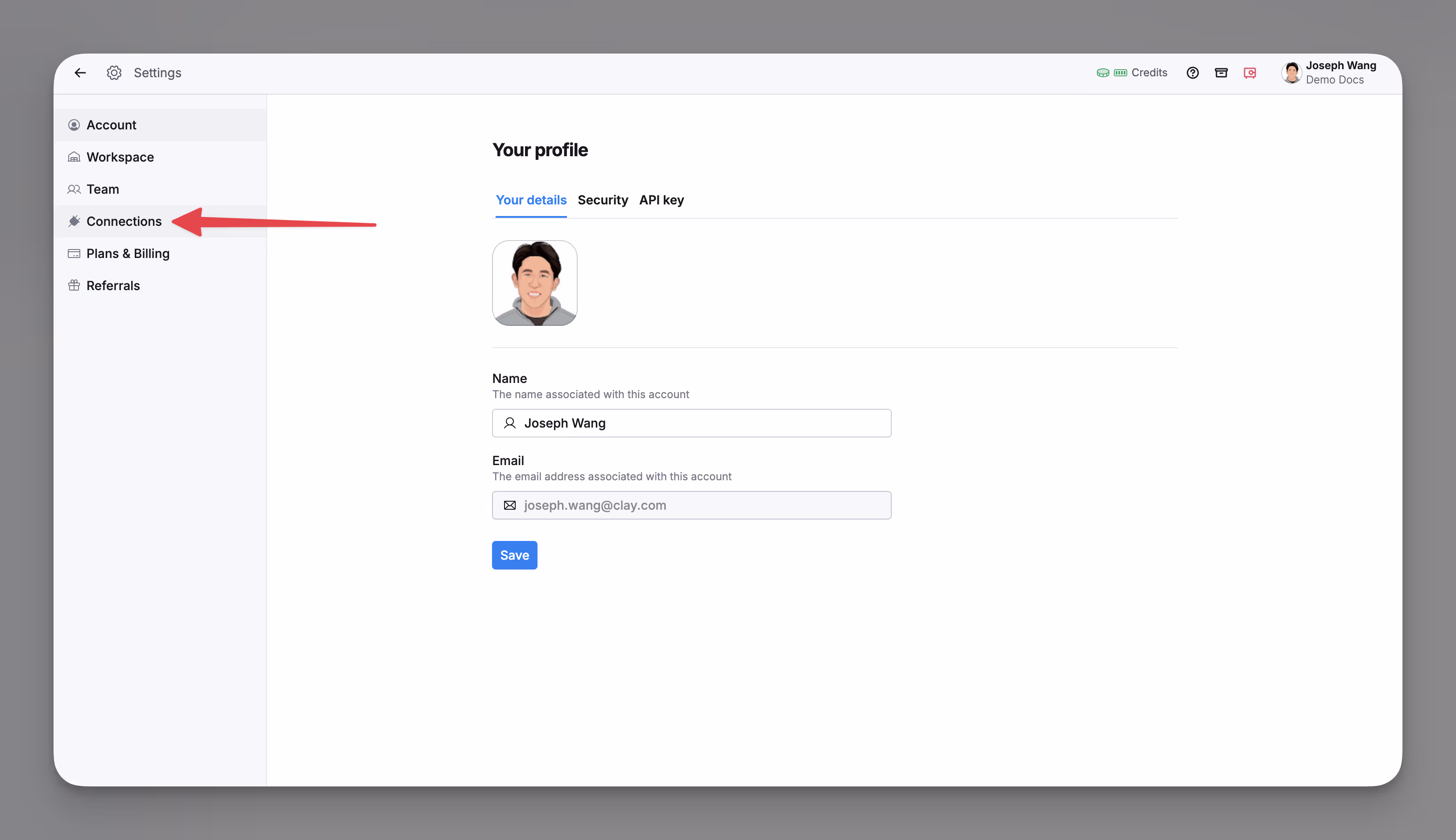Open the help question mark icon
Screen dimensions: 1456x840
pos(1192,73)
